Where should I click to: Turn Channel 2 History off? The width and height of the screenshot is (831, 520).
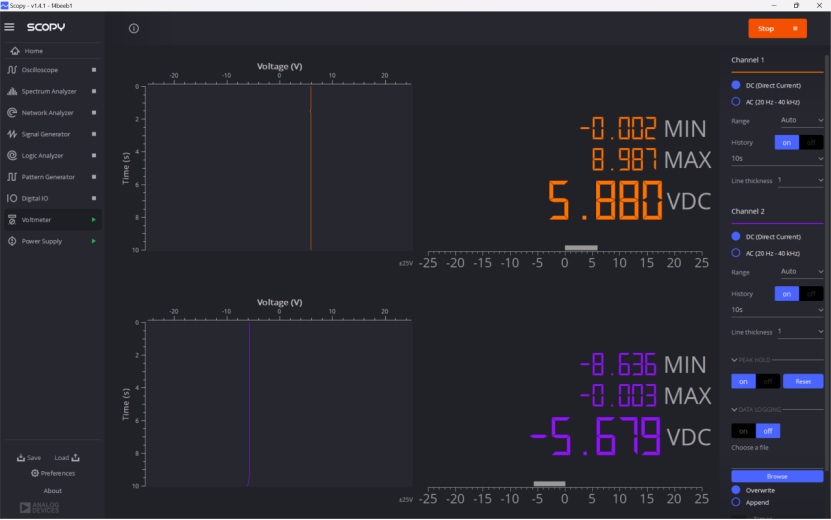tap(811, 294)
